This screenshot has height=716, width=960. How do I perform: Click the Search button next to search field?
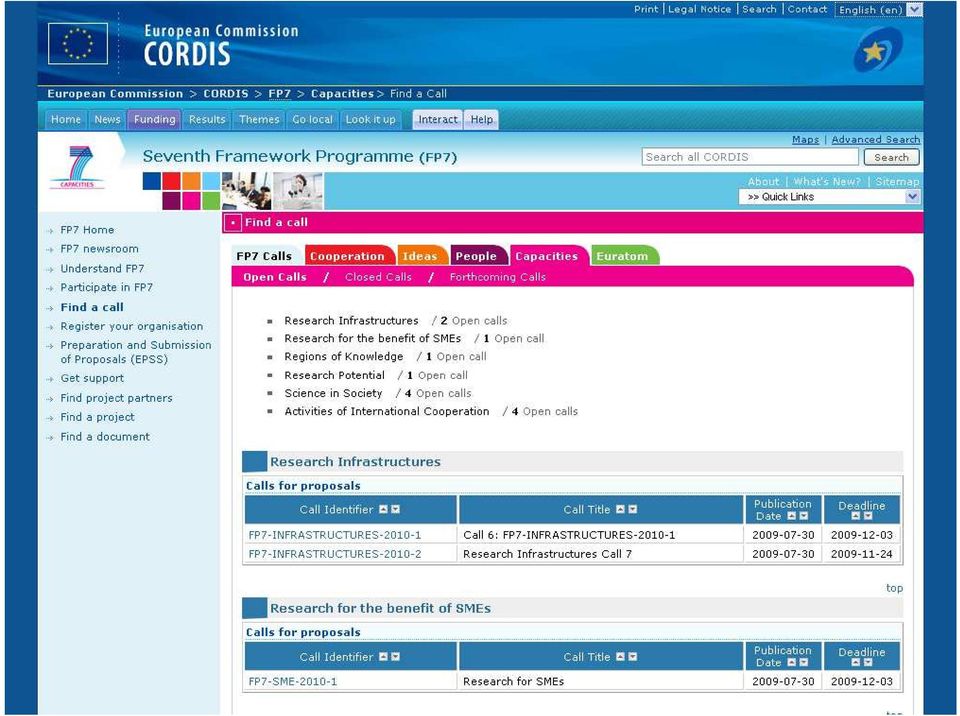click(x=891, y=157)
